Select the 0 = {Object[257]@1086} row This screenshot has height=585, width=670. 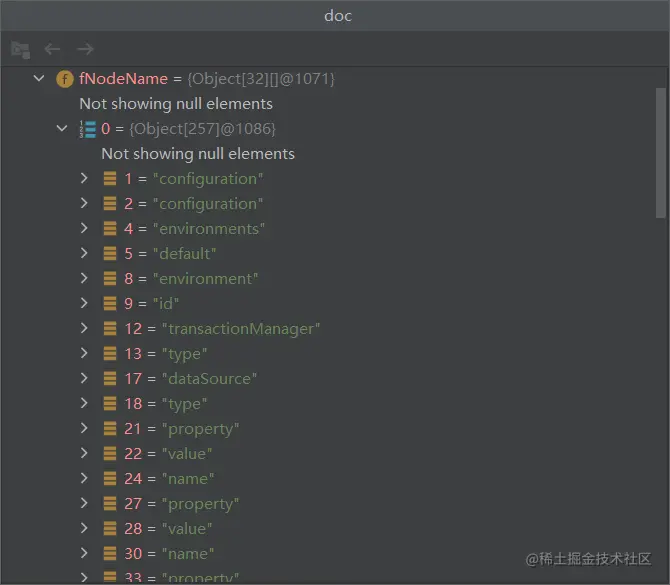pyautogui.click(x=328, y=129)
